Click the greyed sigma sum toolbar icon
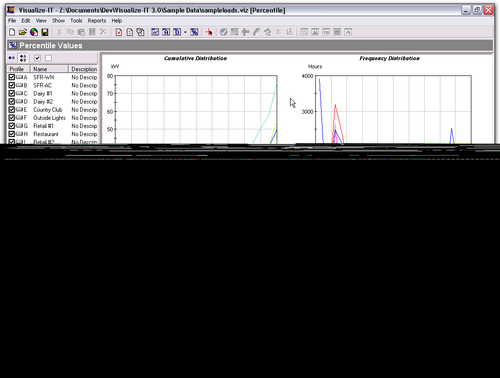This screenshot has height=378, width=500. pos(278,32)
